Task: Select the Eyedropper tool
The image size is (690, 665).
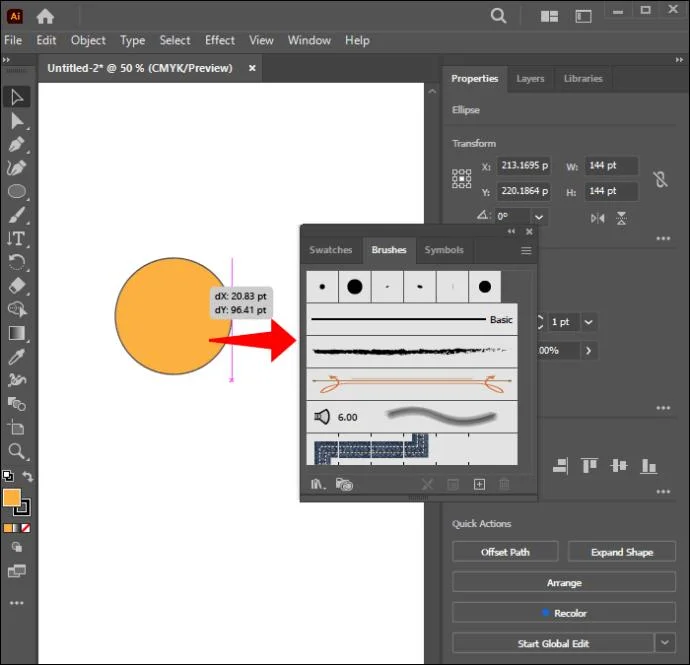Action: tap(17, 357)
